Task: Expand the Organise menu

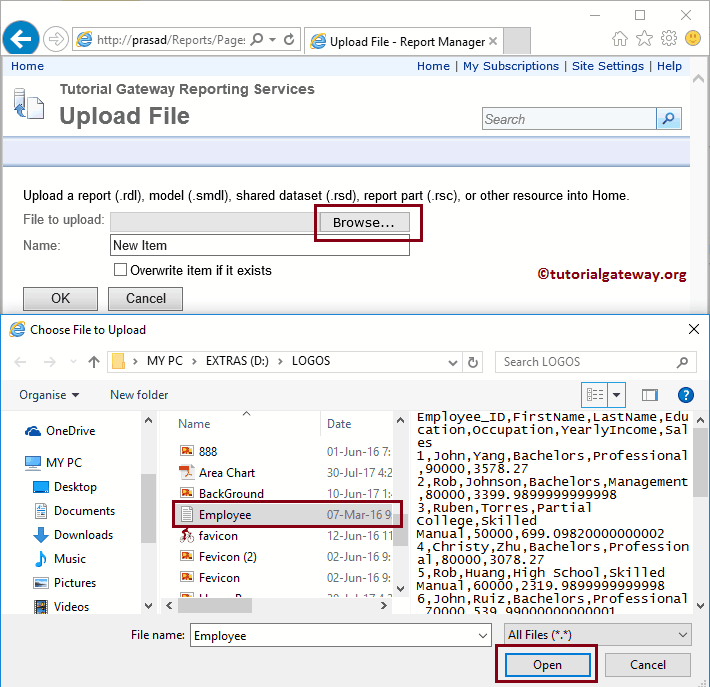Action: [49, 395]
